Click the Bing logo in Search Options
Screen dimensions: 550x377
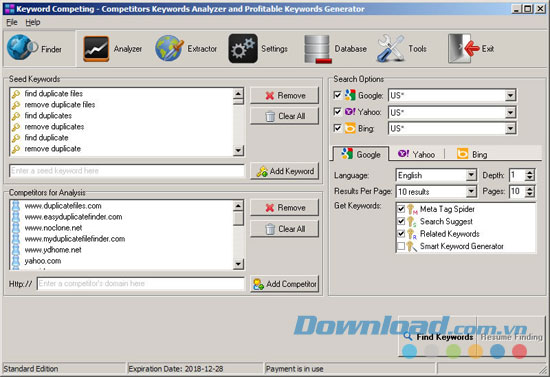pyautogui.click(x=350, y=128)
